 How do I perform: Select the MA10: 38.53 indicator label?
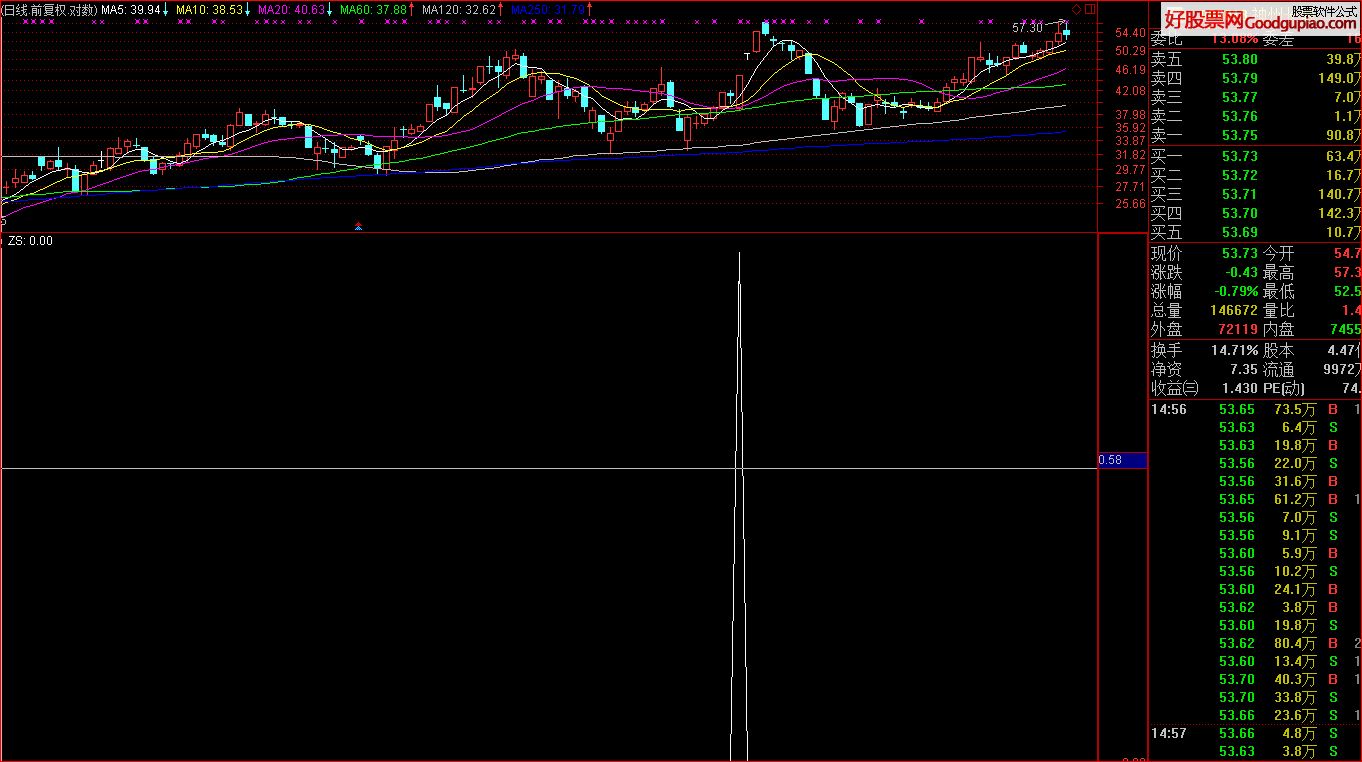click(212, 9)
